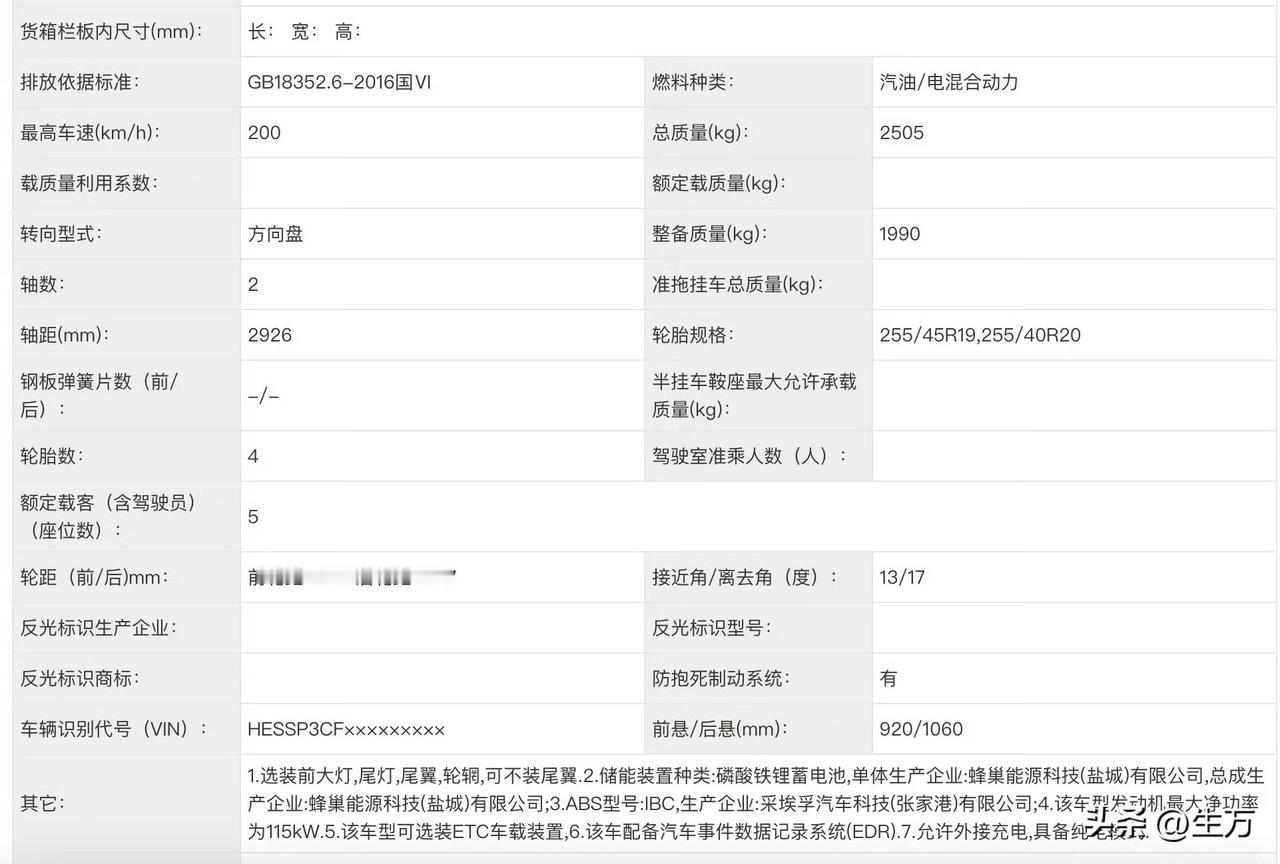This screenshot has width=1280, height=864.
Task: Click the label "轮胎数:"
Action: 52,456
